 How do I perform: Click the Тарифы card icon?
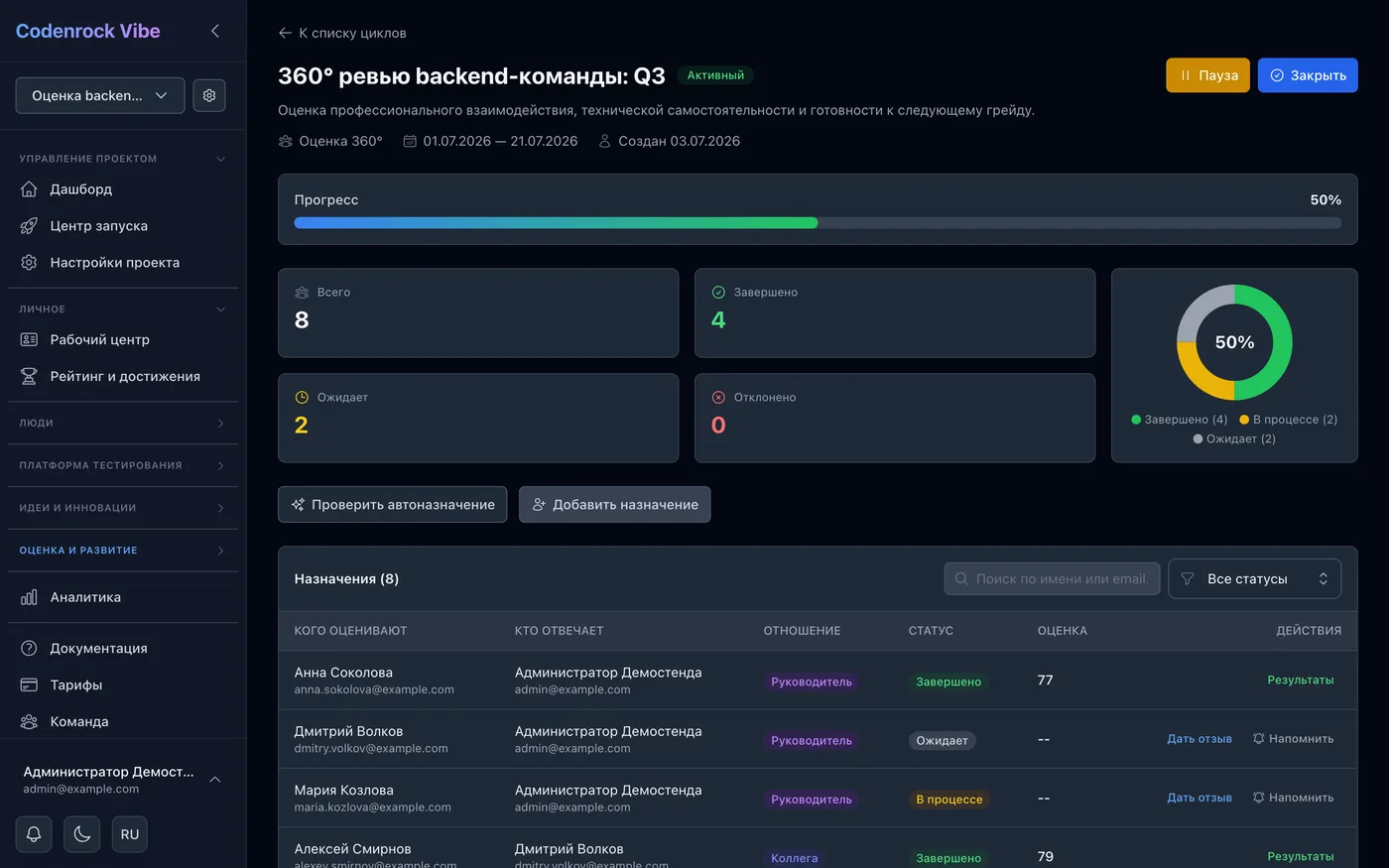[x=29, y=684]
